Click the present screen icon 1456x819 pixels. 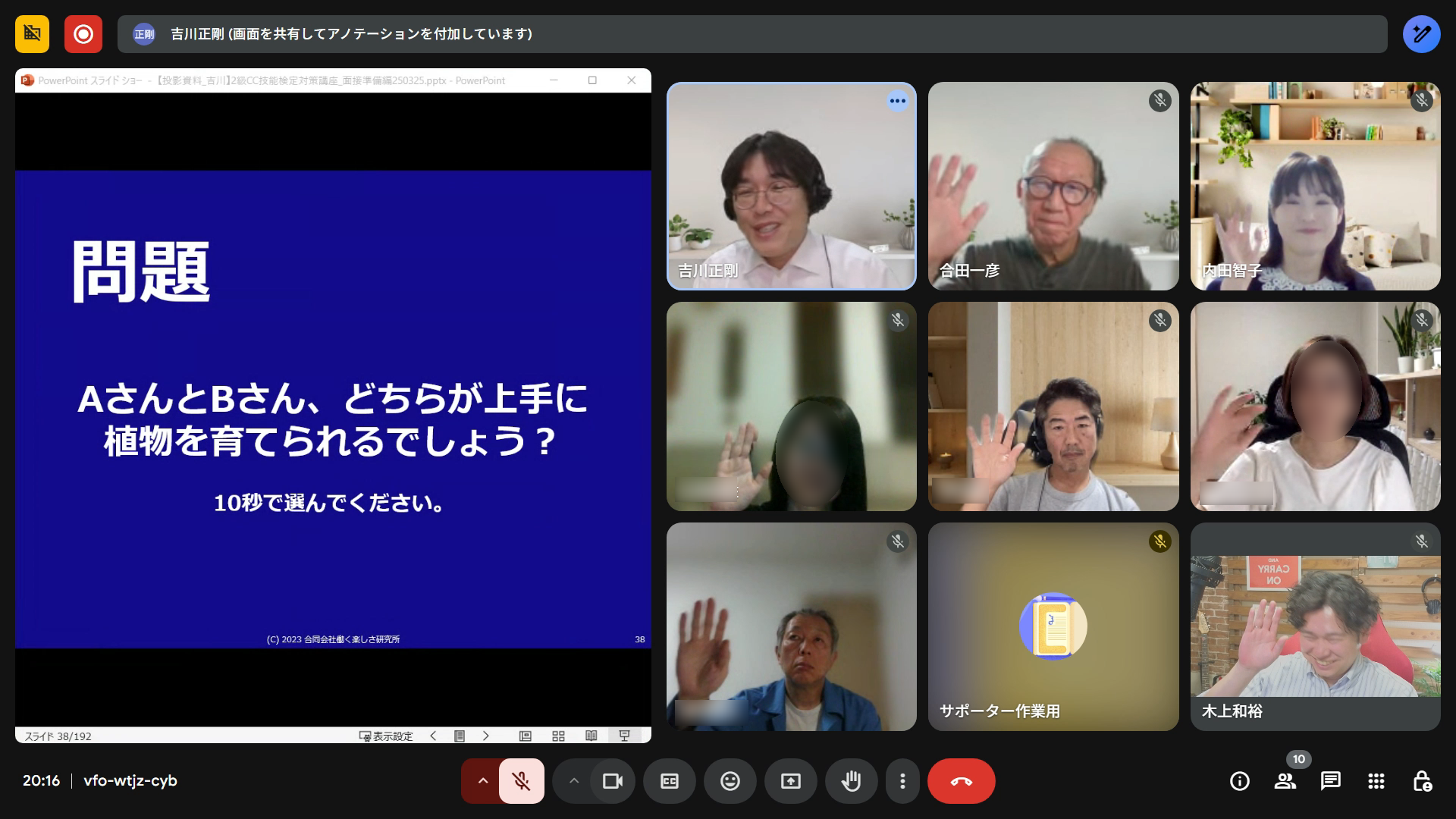pos(791,781)
